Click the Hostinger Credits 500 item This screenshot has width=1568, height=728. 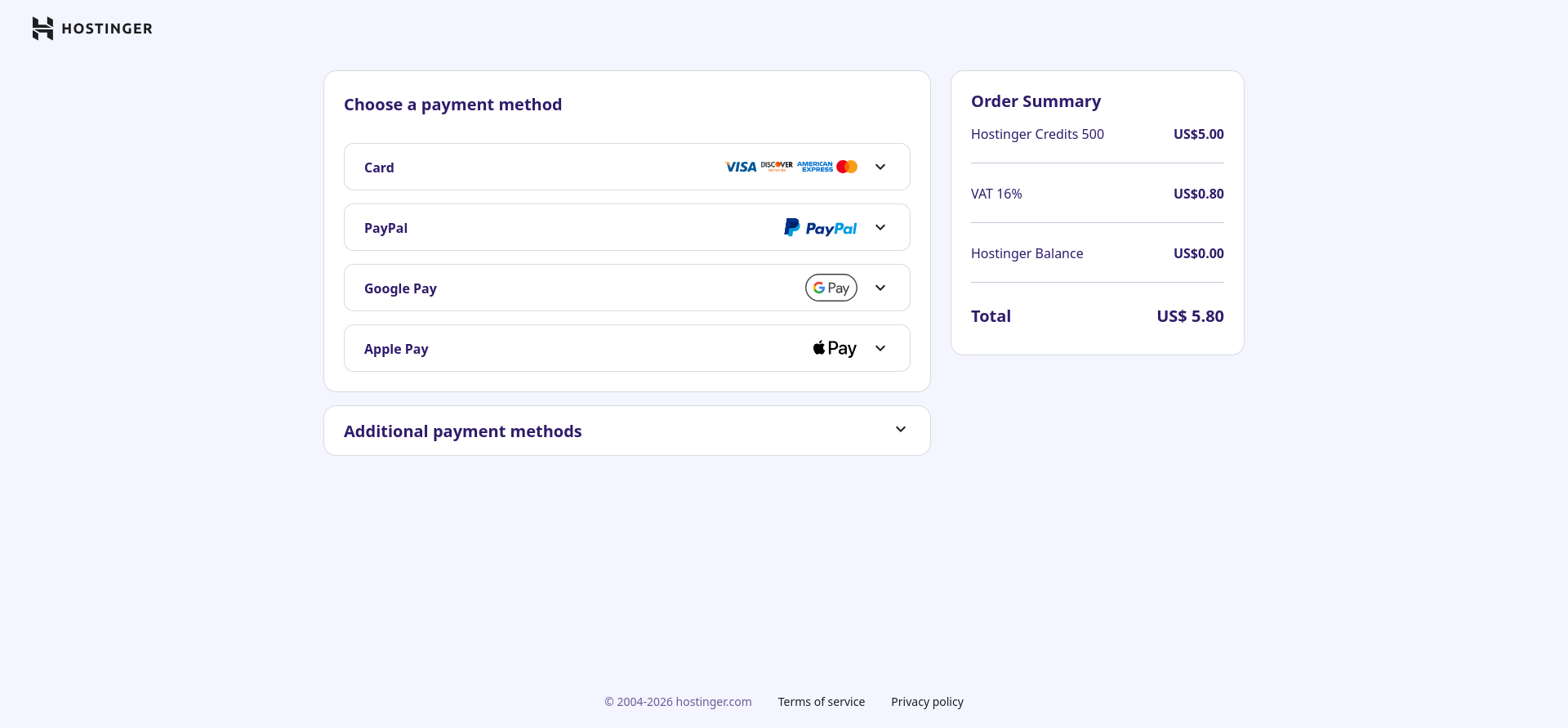click(x=1037, y=134)
